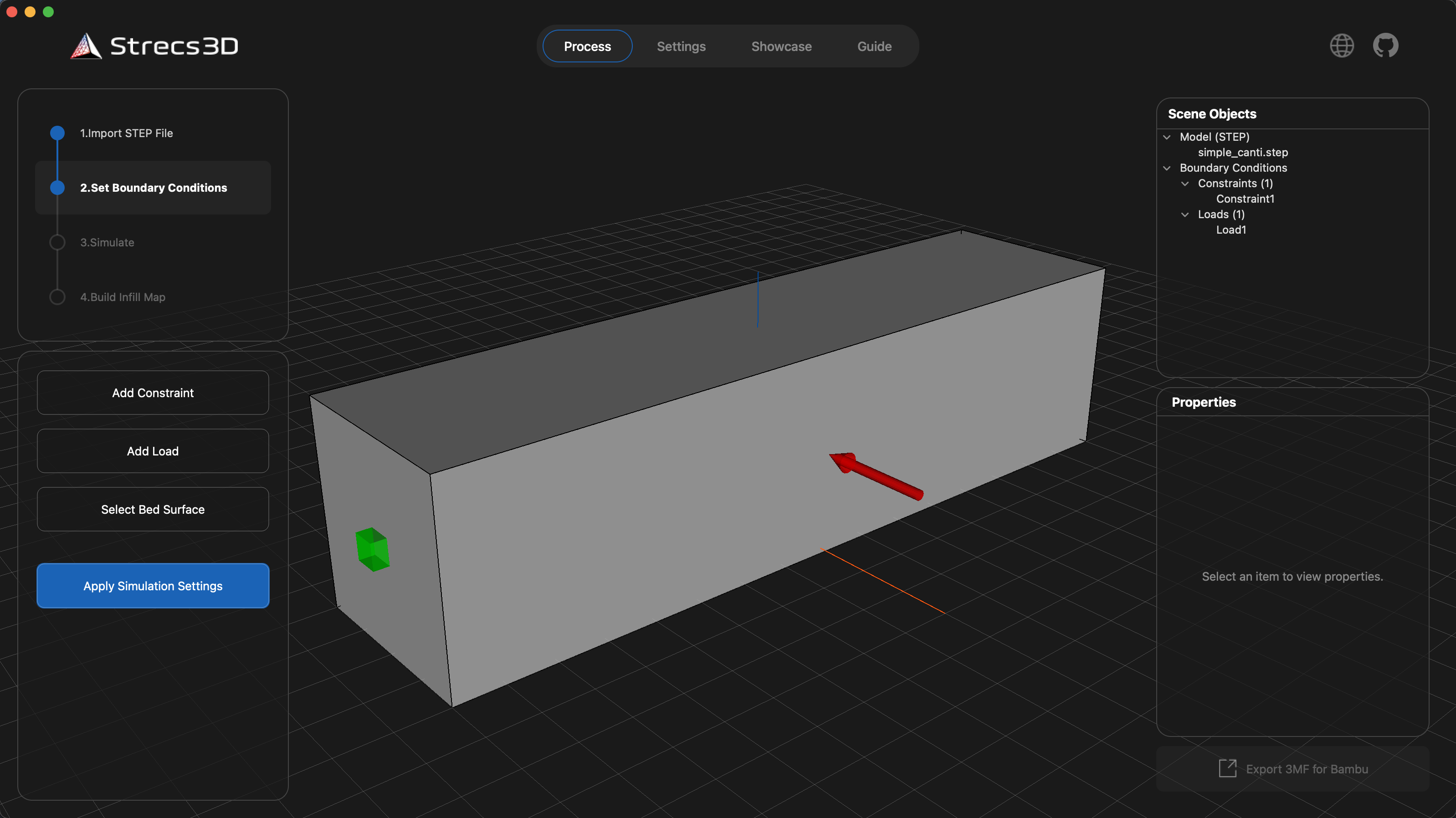Click the Simulate step circle indicator
Screen dimensions: 1456x818
click(57, 242)
